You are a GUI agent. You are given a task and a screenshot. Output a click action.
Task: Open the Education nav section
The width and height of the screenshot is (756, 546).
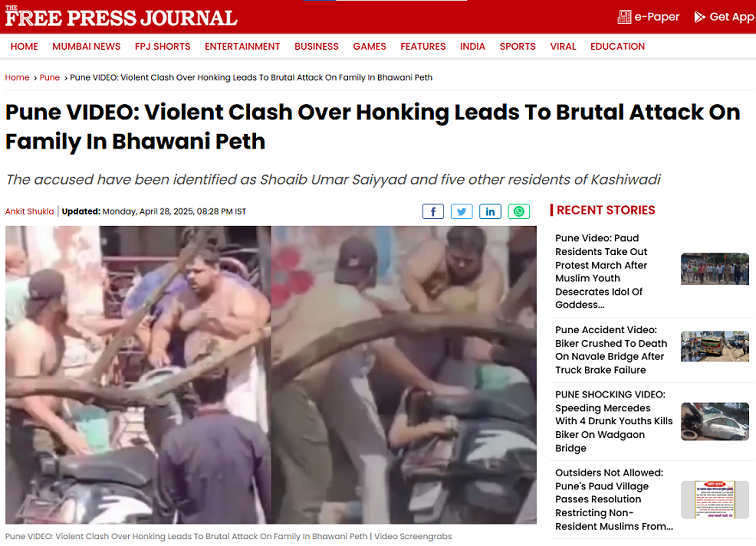pyautogui.click(x=617, y=46)
